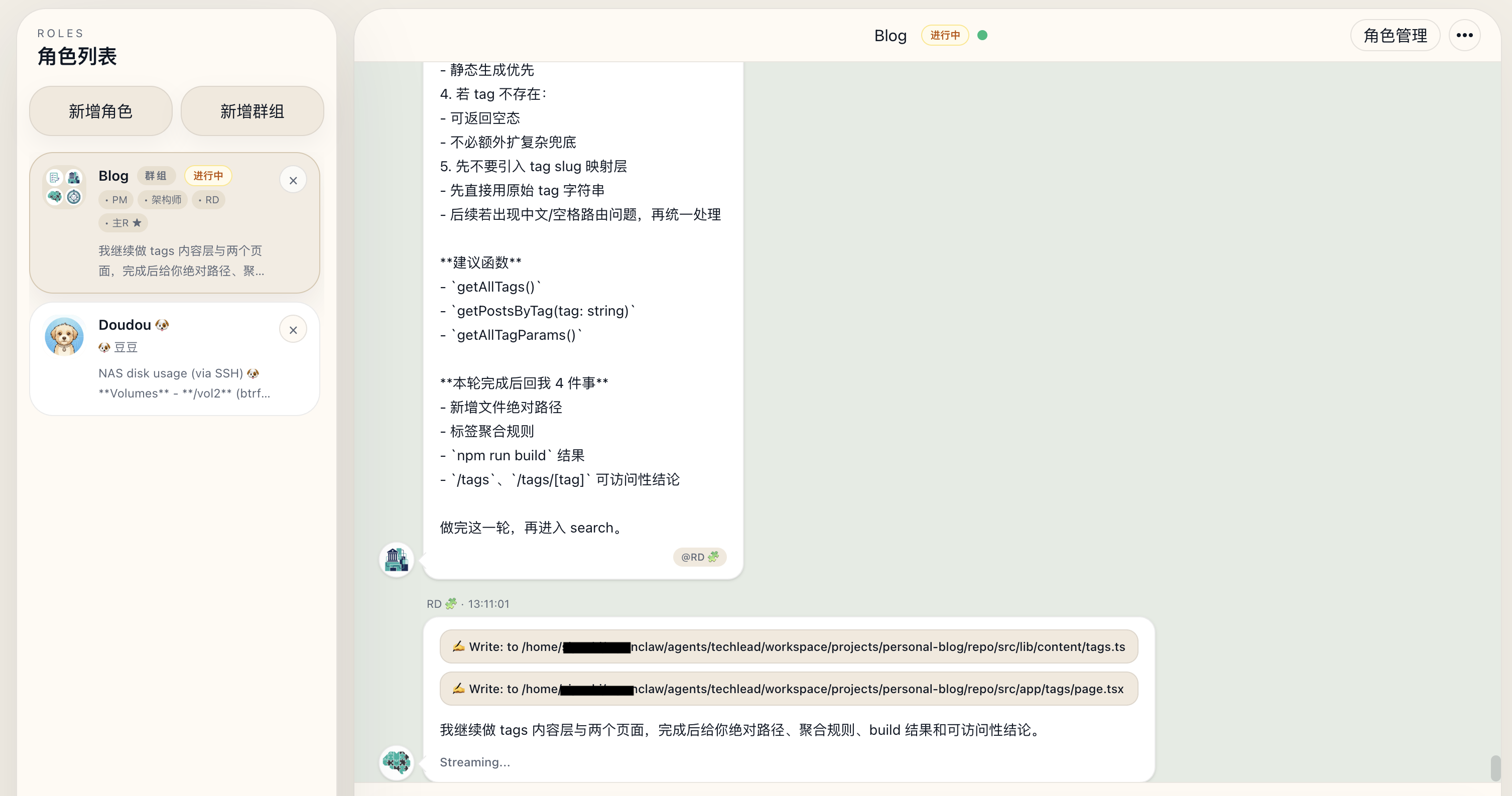Viewport: 1512px width, 796px height.
Task: Click the green online status dot
Action: (982, 35)
